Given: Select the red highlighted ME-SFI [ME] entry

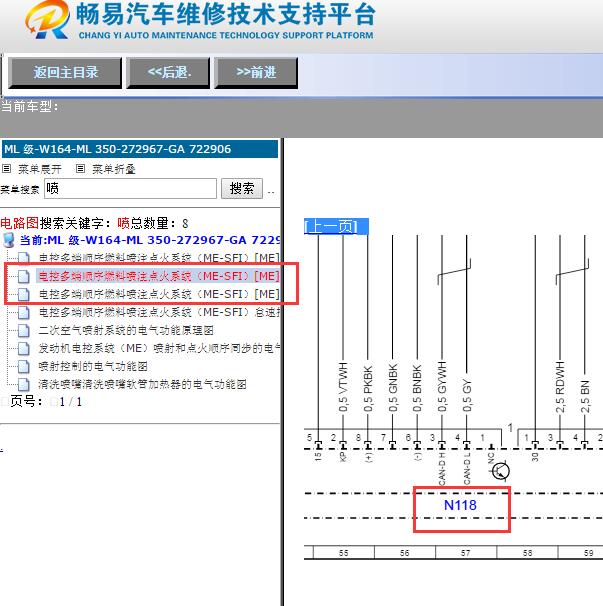Looking at the screenshot, I should point(158,276).
